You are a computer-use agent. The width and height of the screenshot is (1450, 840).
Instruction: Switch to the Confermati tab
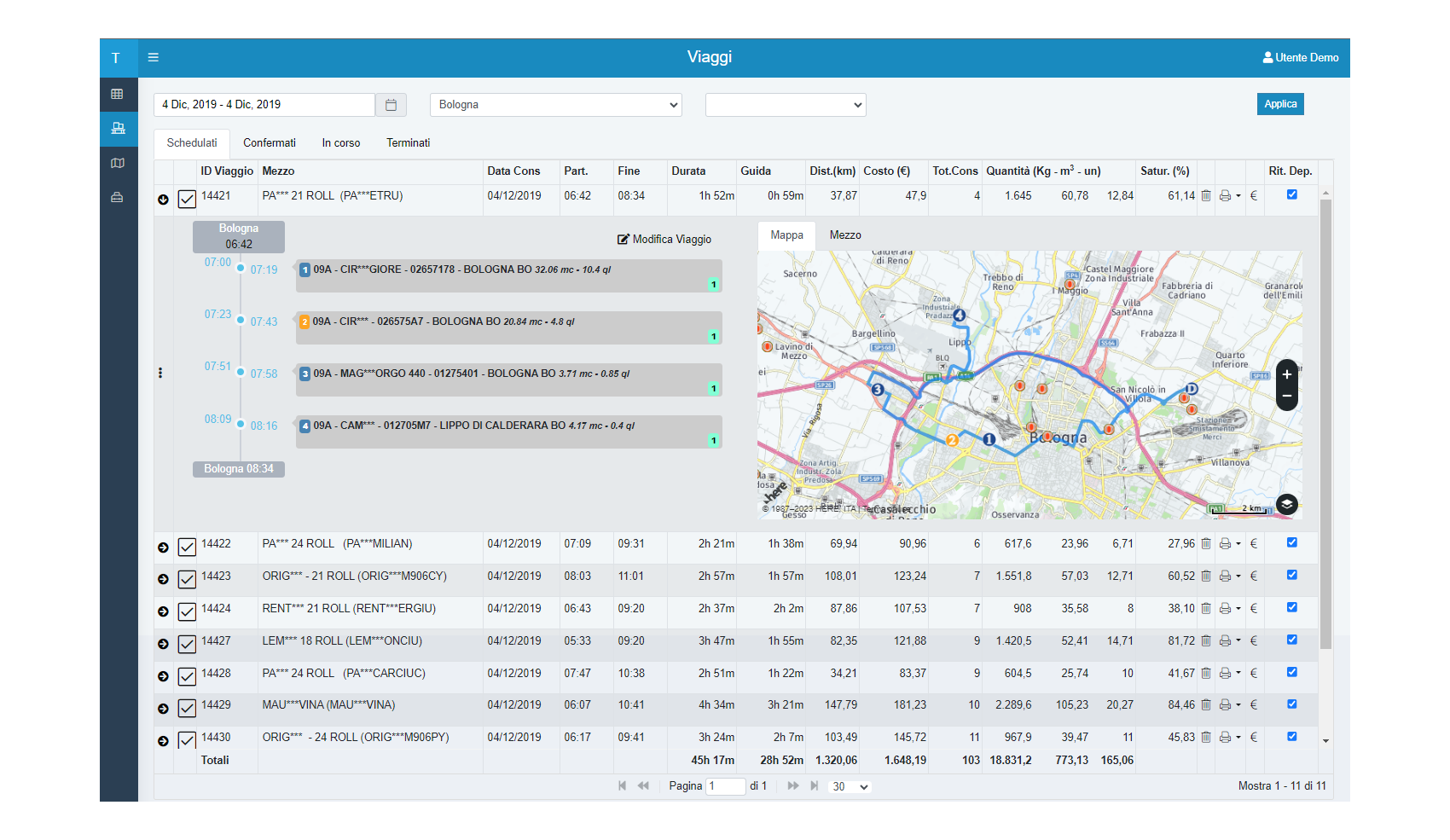coord(269,143)
